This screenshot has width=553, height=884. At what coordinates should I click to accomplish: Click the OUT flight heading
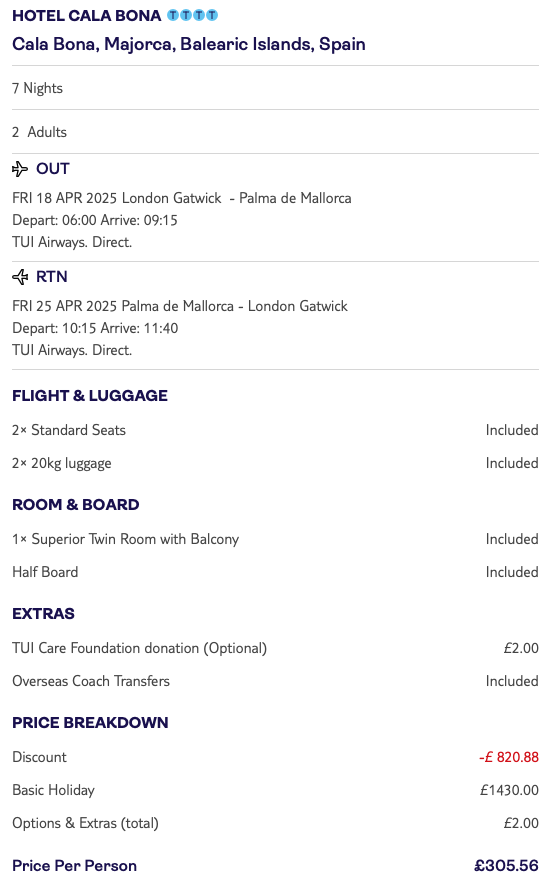53,169
